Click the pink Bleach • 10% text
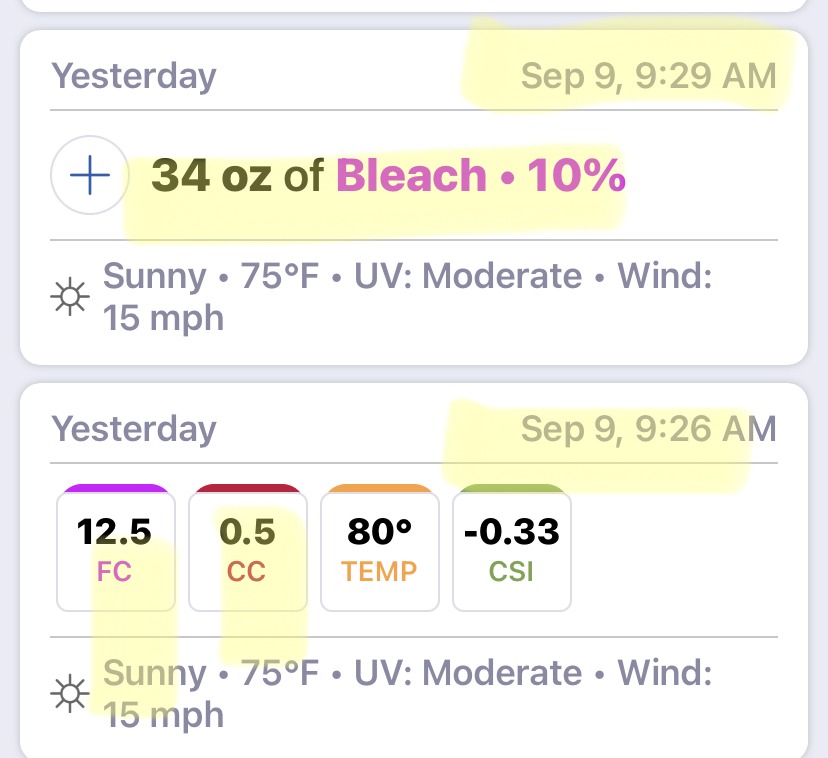828x758 pixels. tap(481, 175)
